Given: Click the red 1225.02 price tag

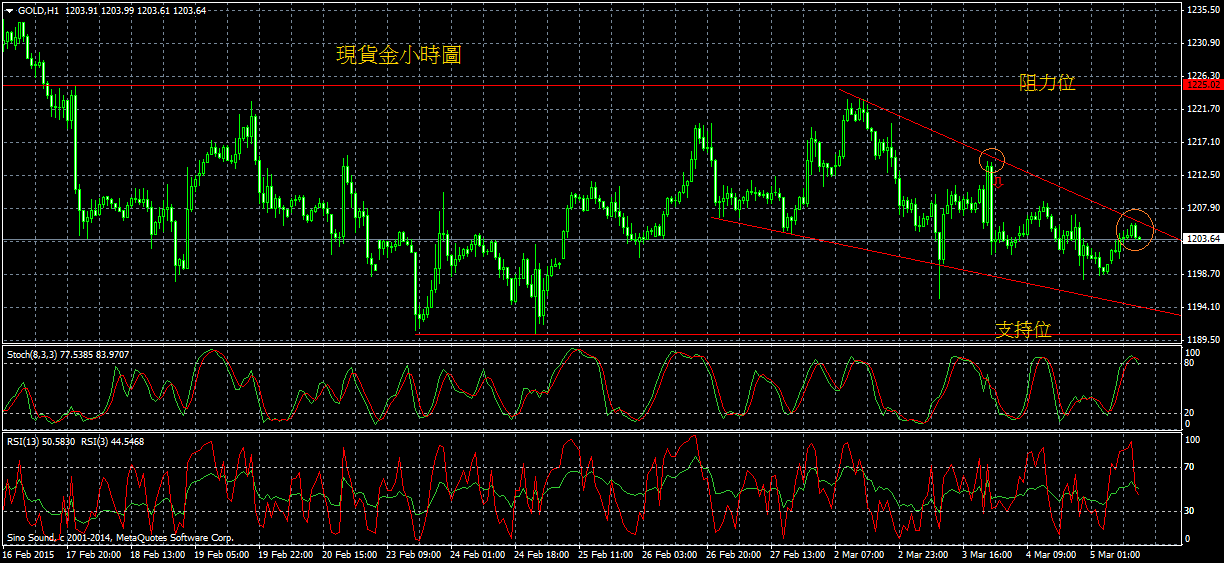Looking at the screenshot, I should (1201, 86).
